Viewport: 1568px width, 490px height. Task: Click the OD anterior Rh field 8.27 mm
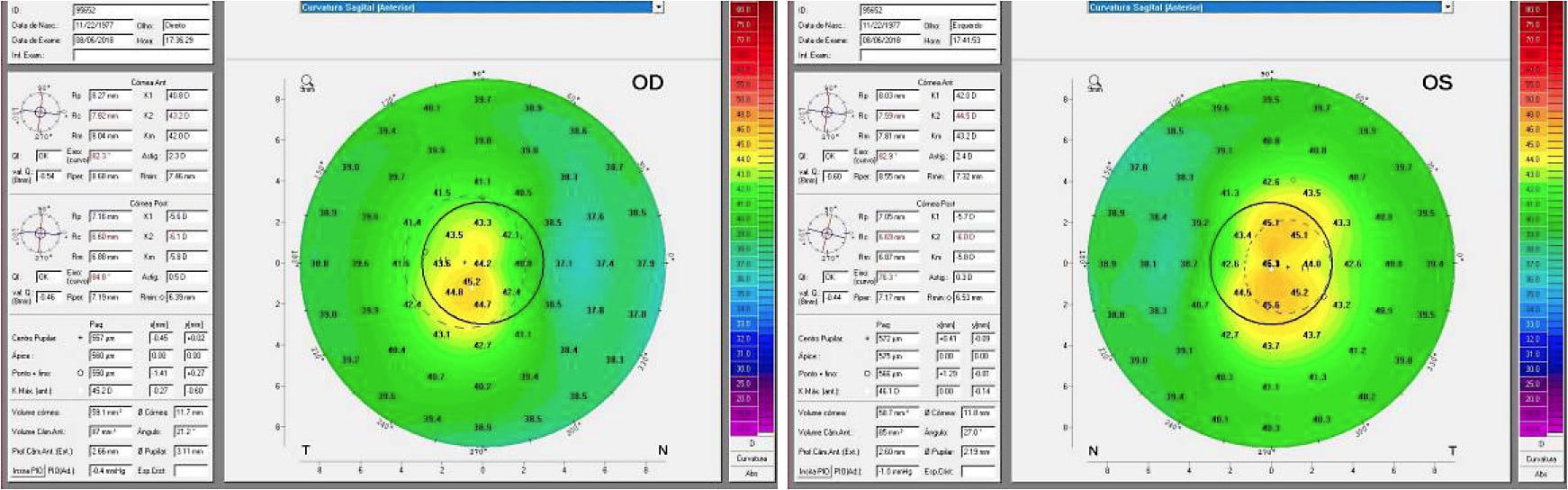110,95
